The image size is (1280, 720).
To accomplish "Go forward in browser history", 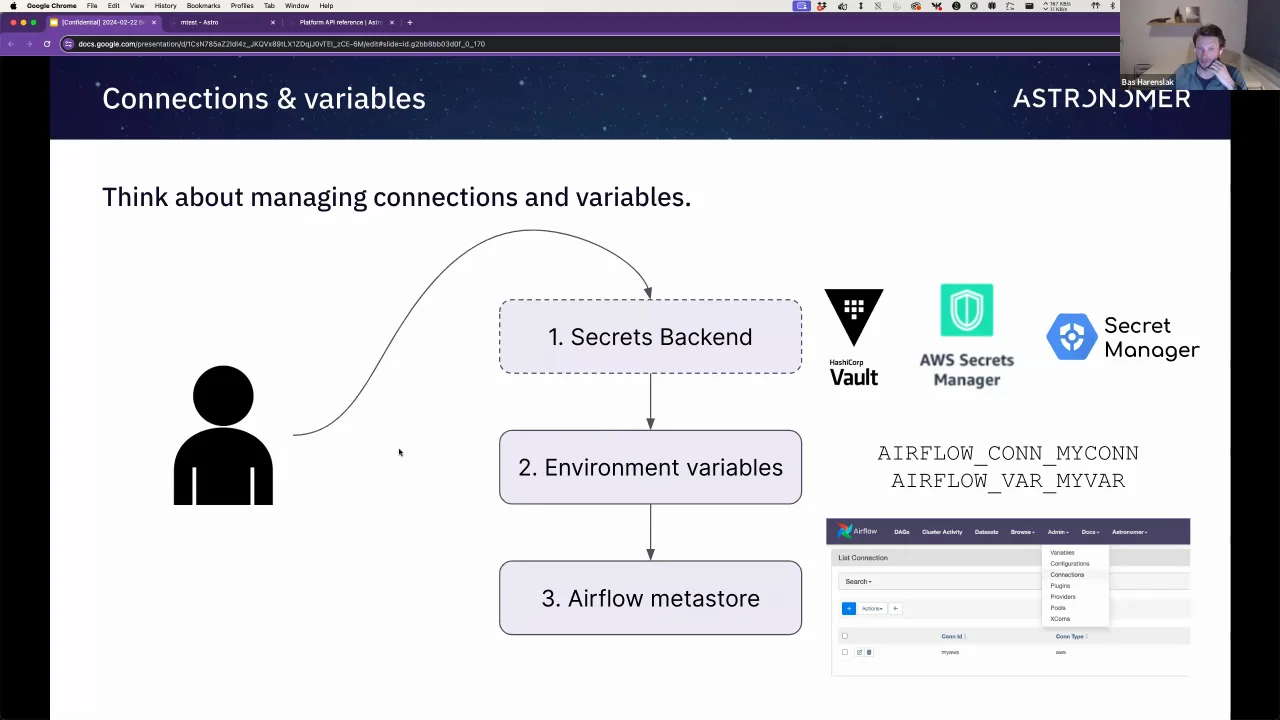I will pyautogui.click(x=28, y=44).
